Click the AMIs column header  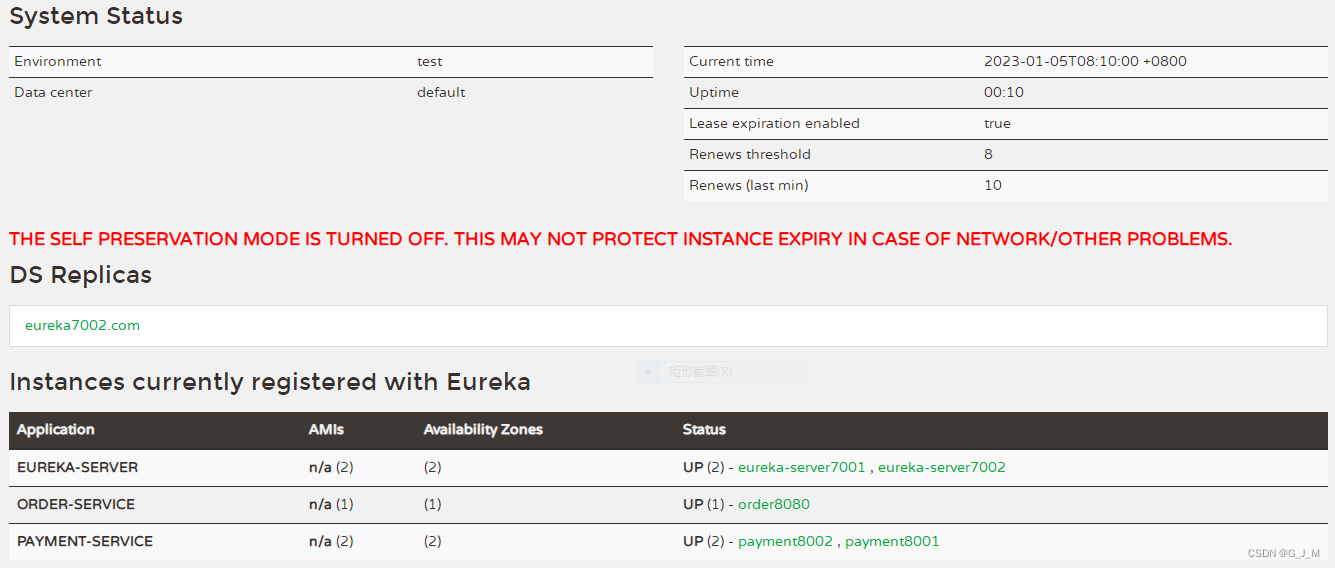click(x=326, y=430)
